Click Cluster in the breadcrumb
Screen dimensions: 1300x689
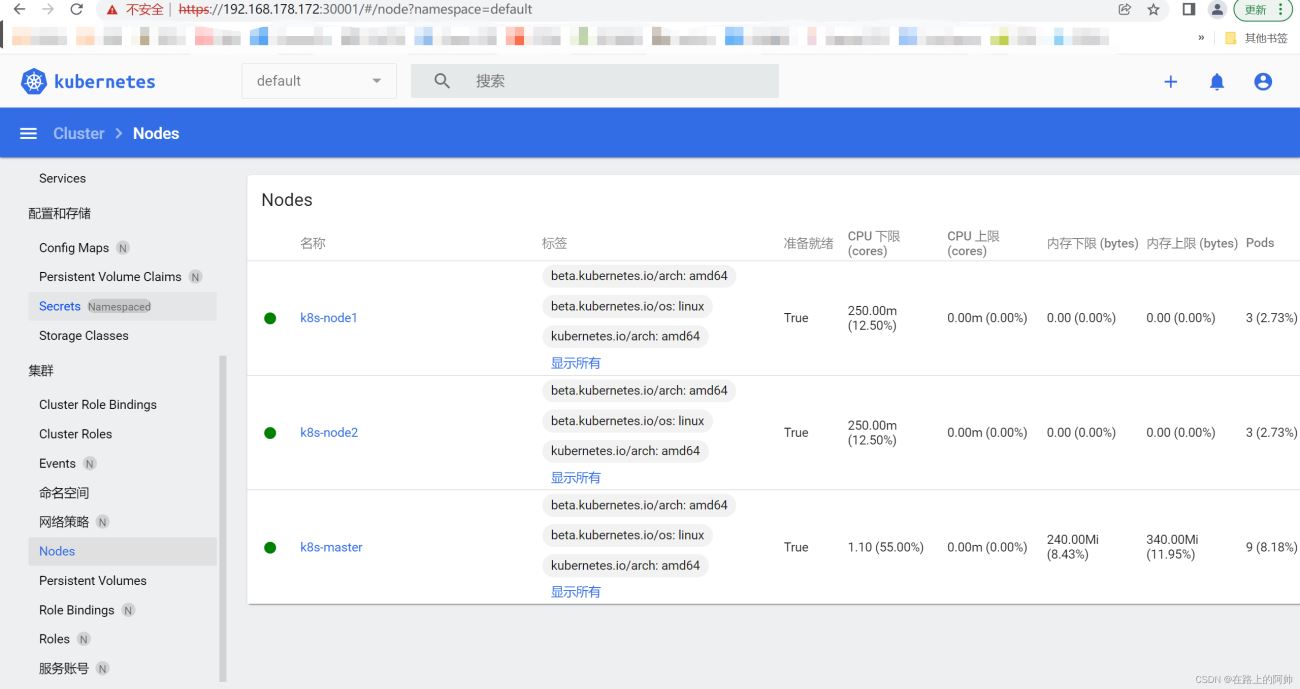pyautogui.click(x=79, y=133)
